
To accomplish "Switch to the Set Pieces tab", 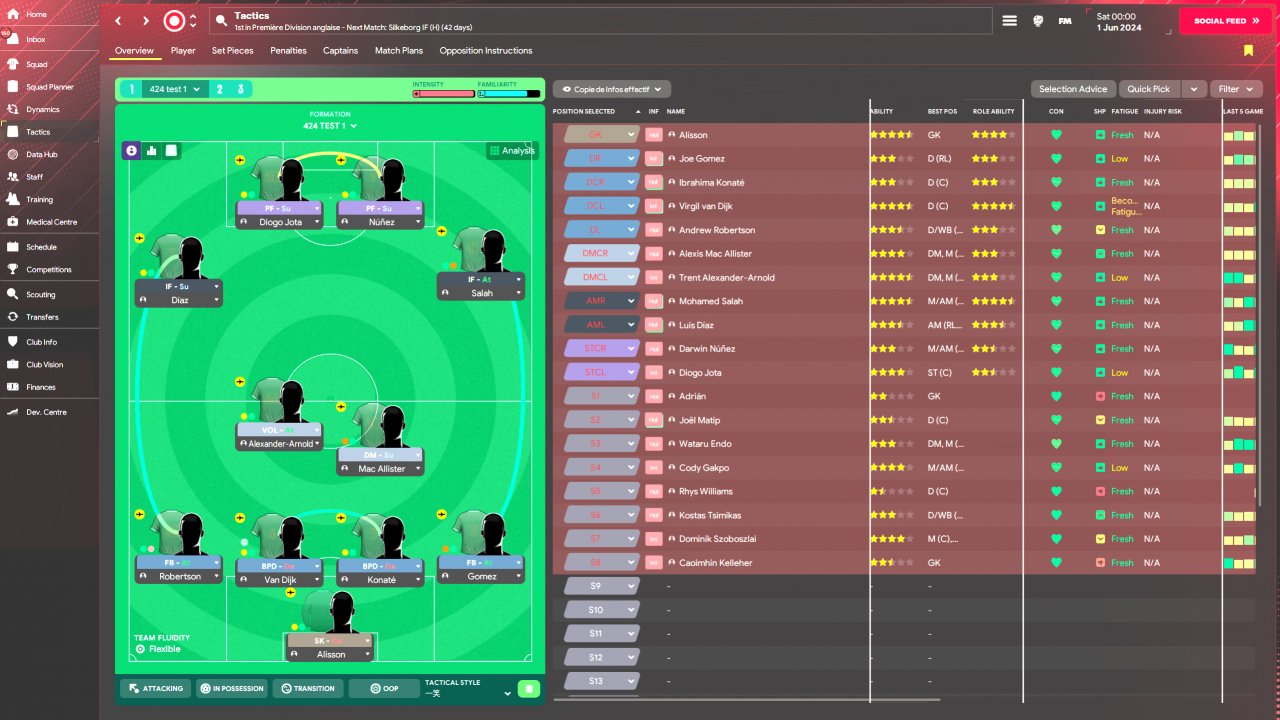I will [x=233, y=51].
